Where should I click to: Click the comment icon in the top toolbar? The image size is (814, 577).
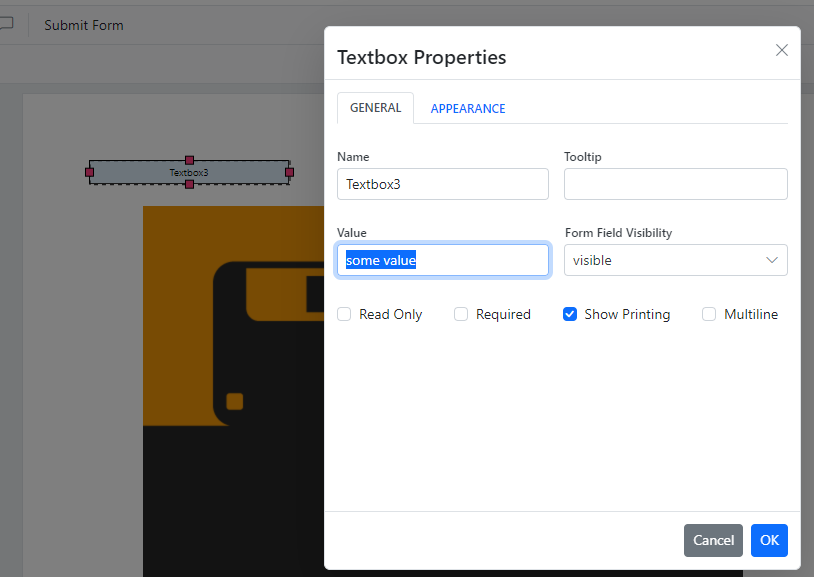6,24
